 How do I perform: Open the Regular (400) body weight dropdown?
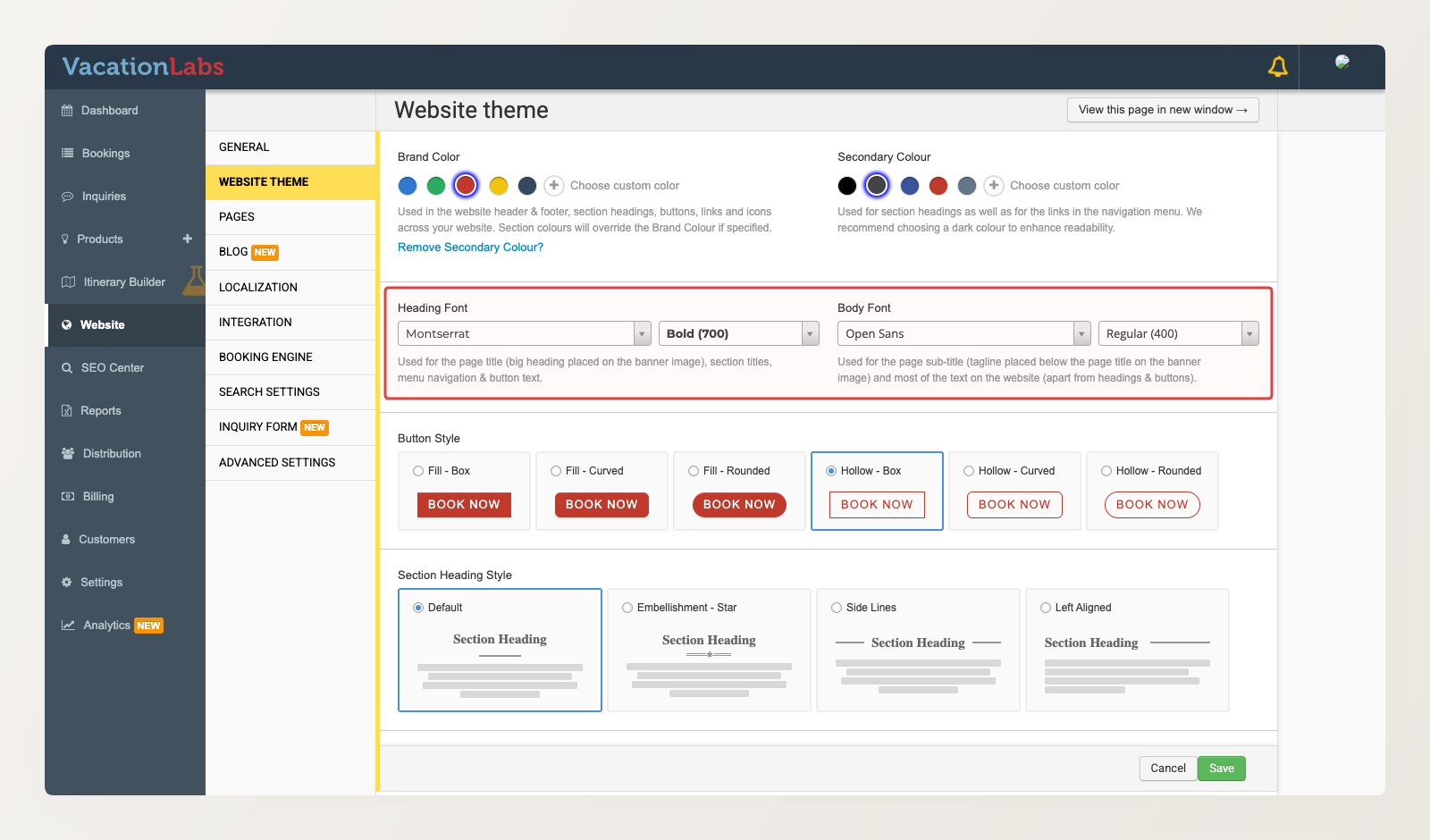[x=1179, y=333]
